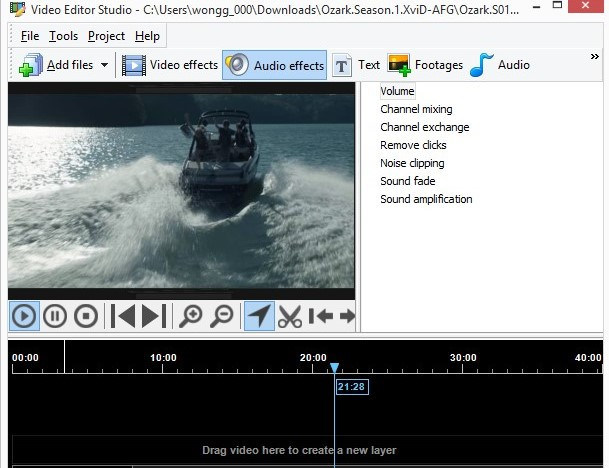Image resolution: width=609 pixels, height=468 pixels.
Task: Open the Project menu
Action: pyautogui.click(x=106, y=36)
